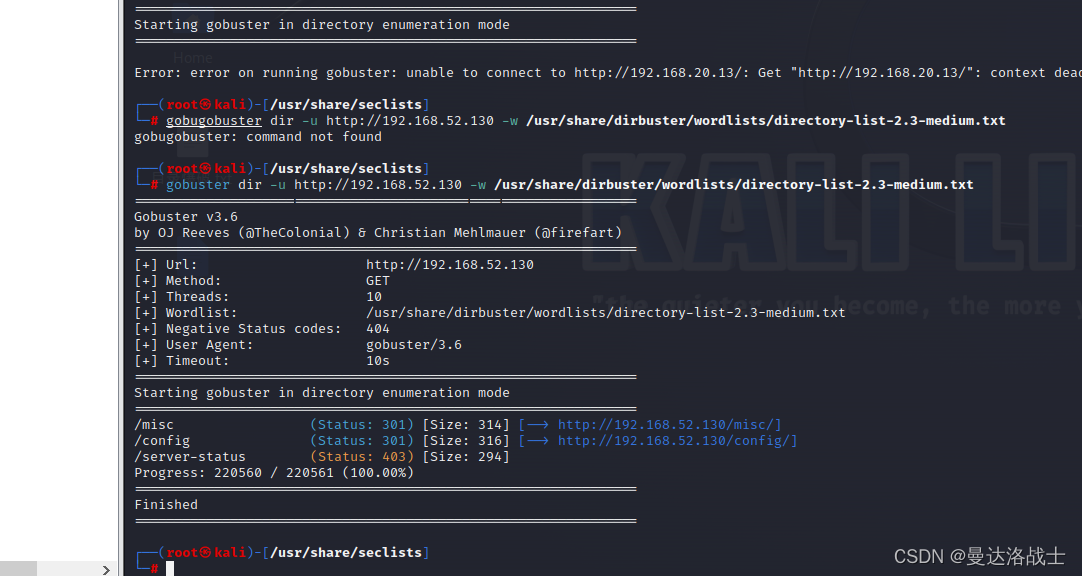Click URL http://192.168.52.130 in the gobugobuster command

[x=410, y=121]
